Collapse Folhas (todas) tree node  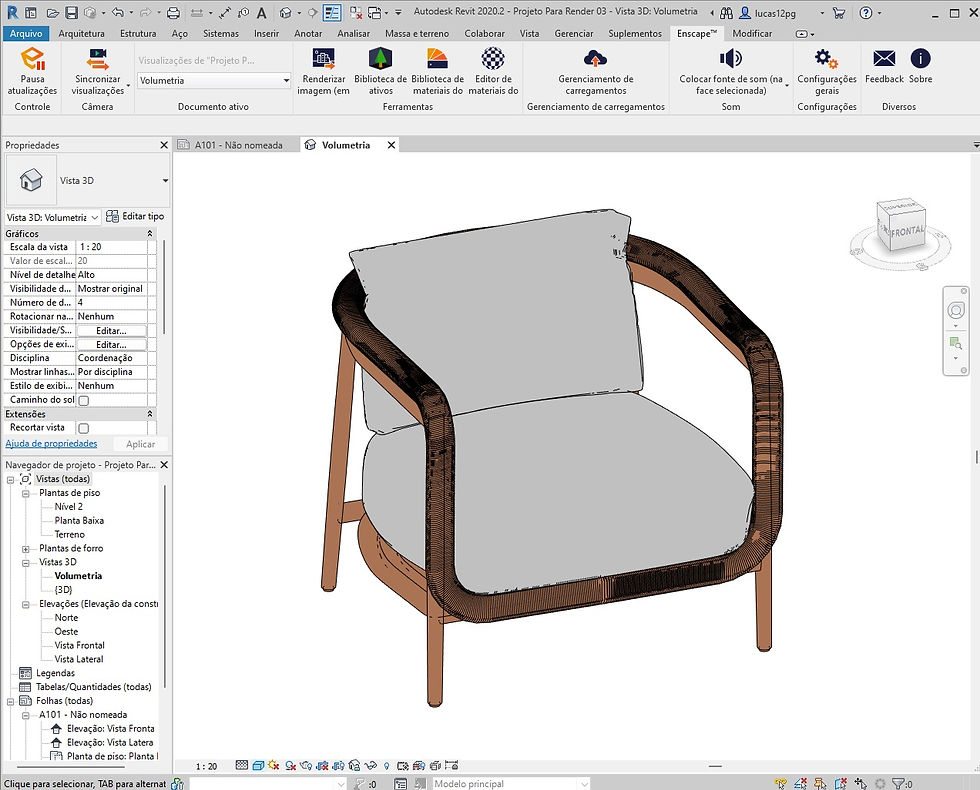[11, 701]
